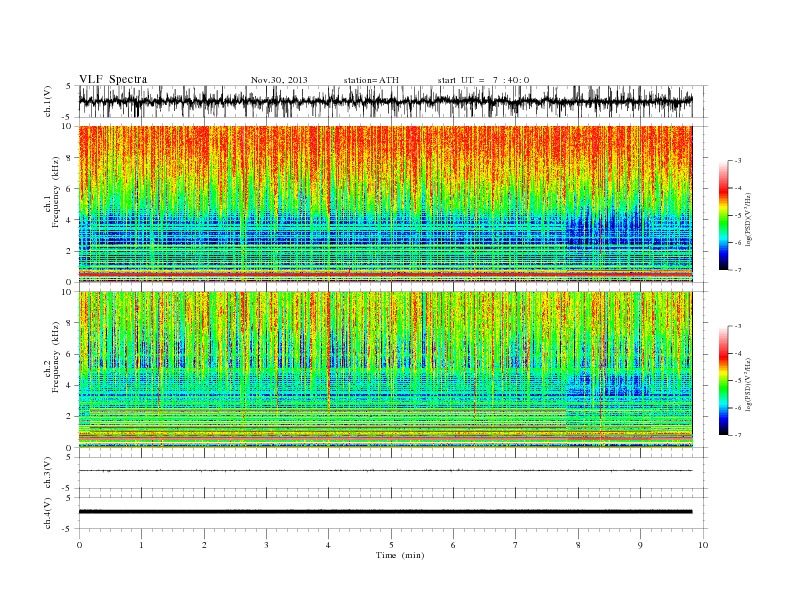Image resolution: width=792 pixels, height=612 pixels.
Task: Select the date text "Nov.30, 2013"
Action: click(x=279, y=80)
